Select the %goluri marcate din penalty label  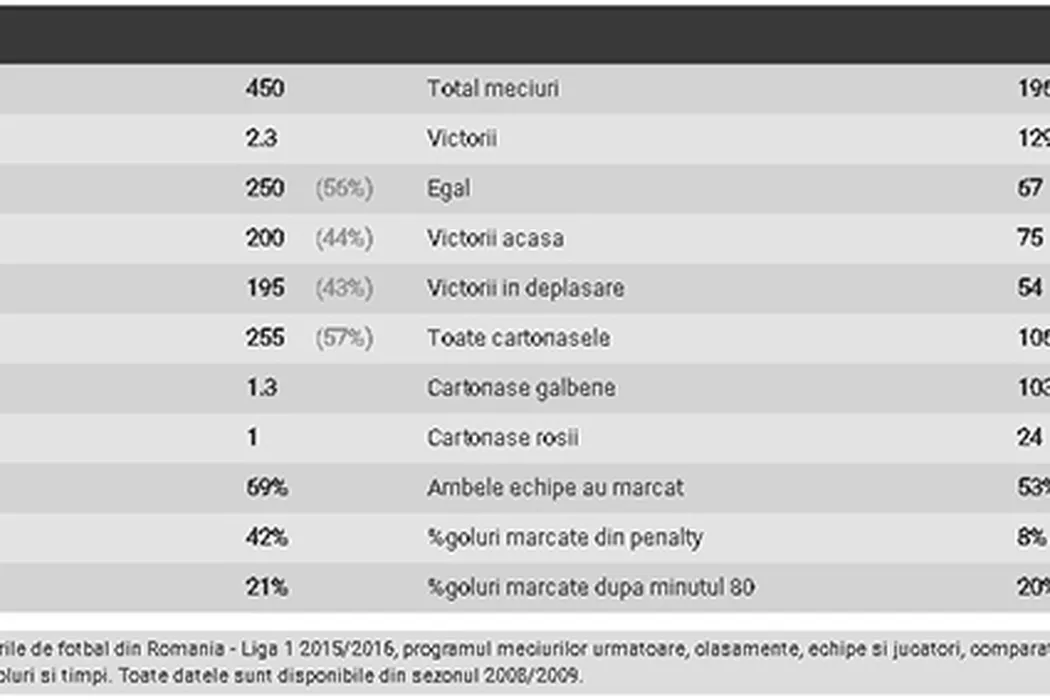[x=564, y=538]
